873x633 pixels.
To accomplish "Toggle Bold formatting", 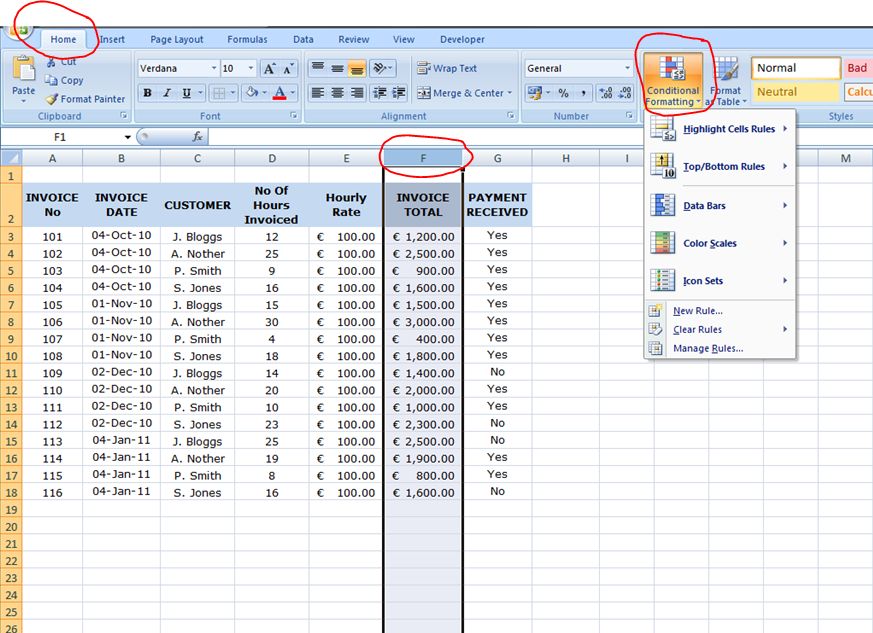I will 148,93.
